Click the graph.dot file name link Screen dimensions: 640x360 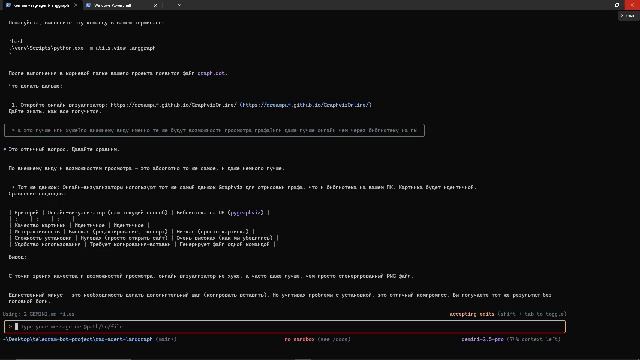[x=211, y=73]
